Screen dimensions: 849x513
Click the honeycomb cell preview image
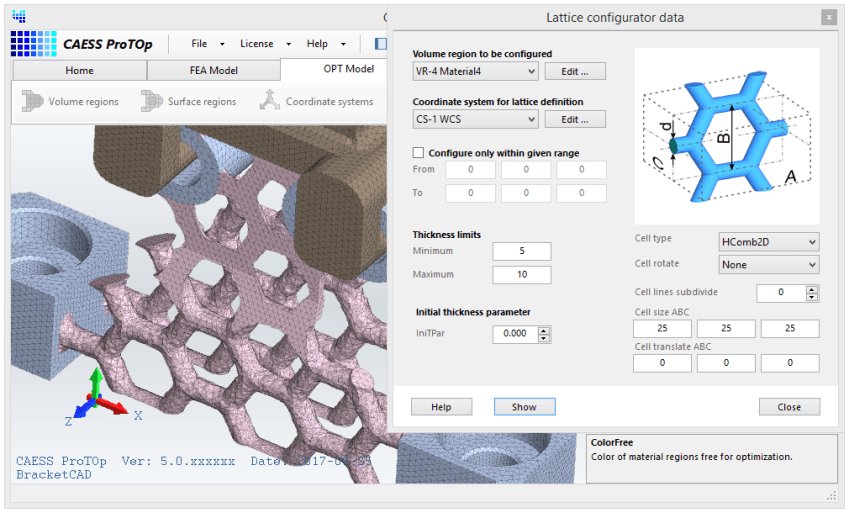pos(727,136)
